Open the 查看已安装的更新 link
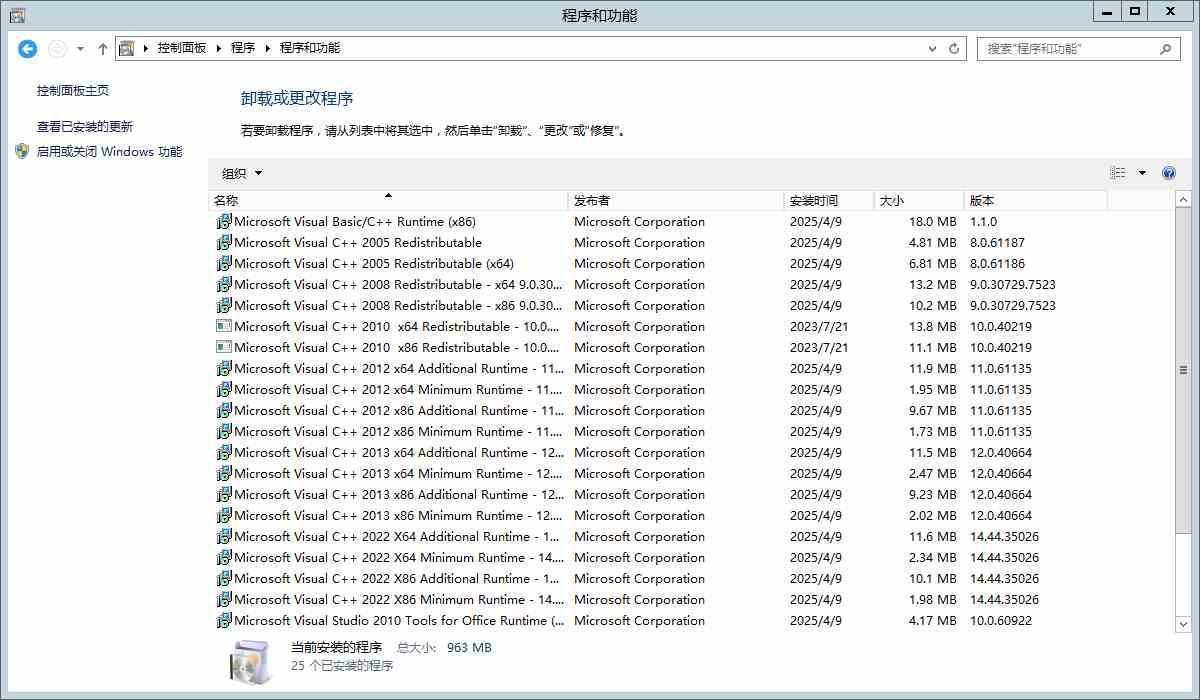 coord(85,127)
